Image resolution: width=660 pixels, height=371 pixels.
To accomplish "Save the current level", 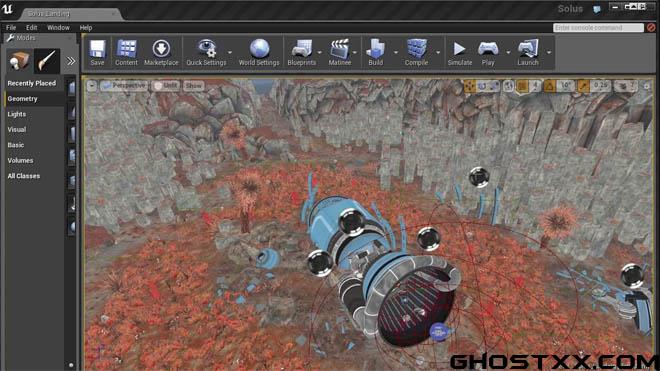I will (97, 52).
